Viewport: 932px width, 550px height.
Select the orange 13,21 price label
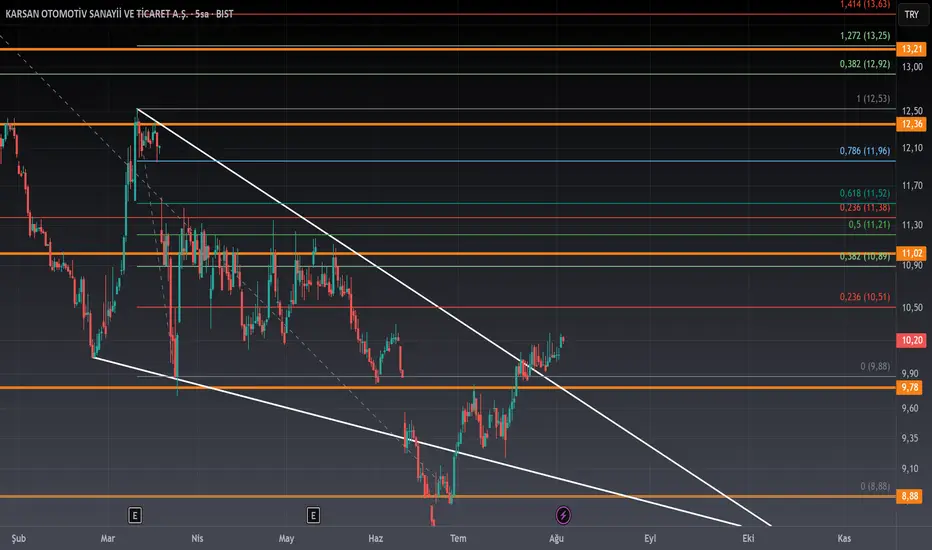[911, 49]
